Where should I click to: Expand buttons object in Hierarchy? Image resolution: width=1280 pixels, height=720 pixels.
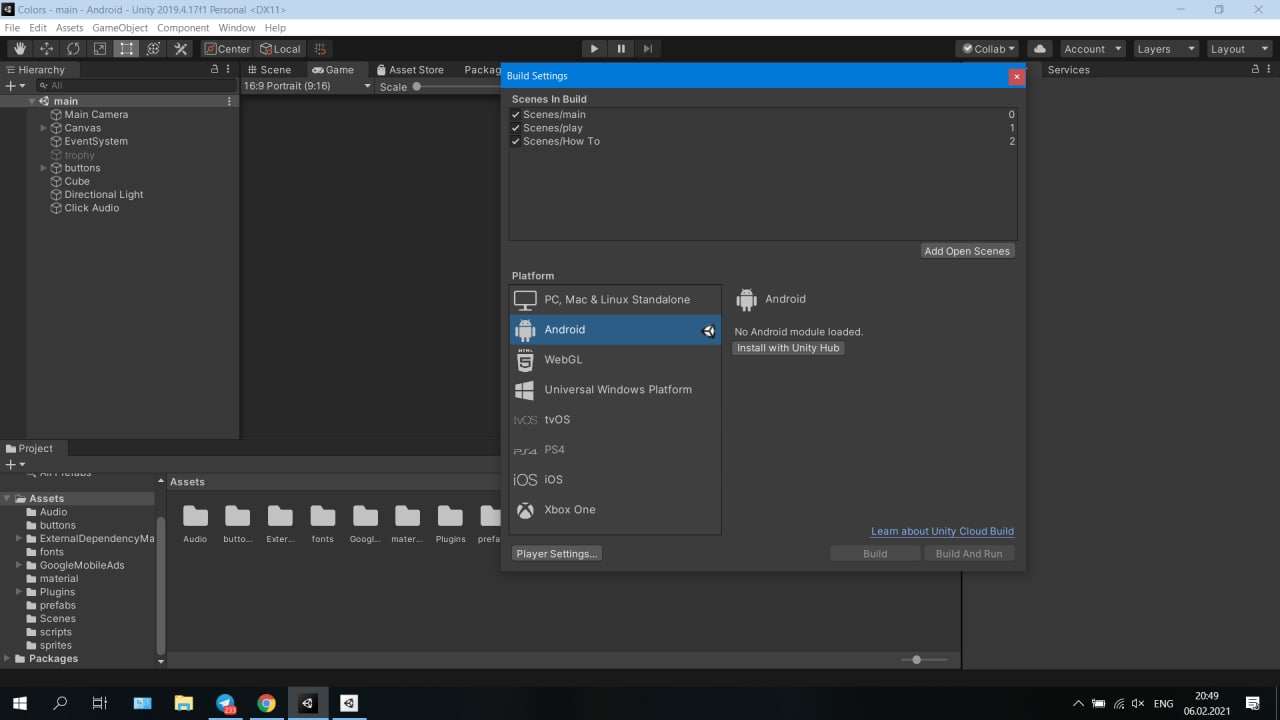(44, 168)
